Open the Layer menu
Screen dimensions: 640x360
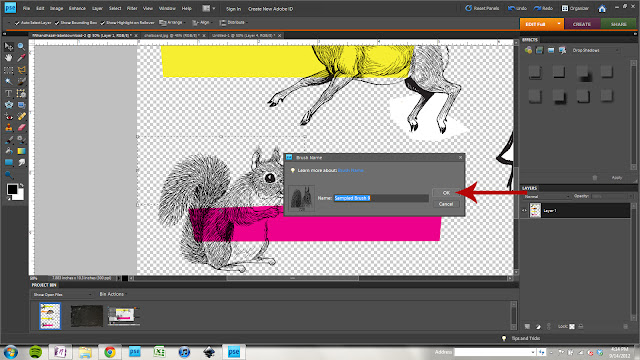coord(97,8)
